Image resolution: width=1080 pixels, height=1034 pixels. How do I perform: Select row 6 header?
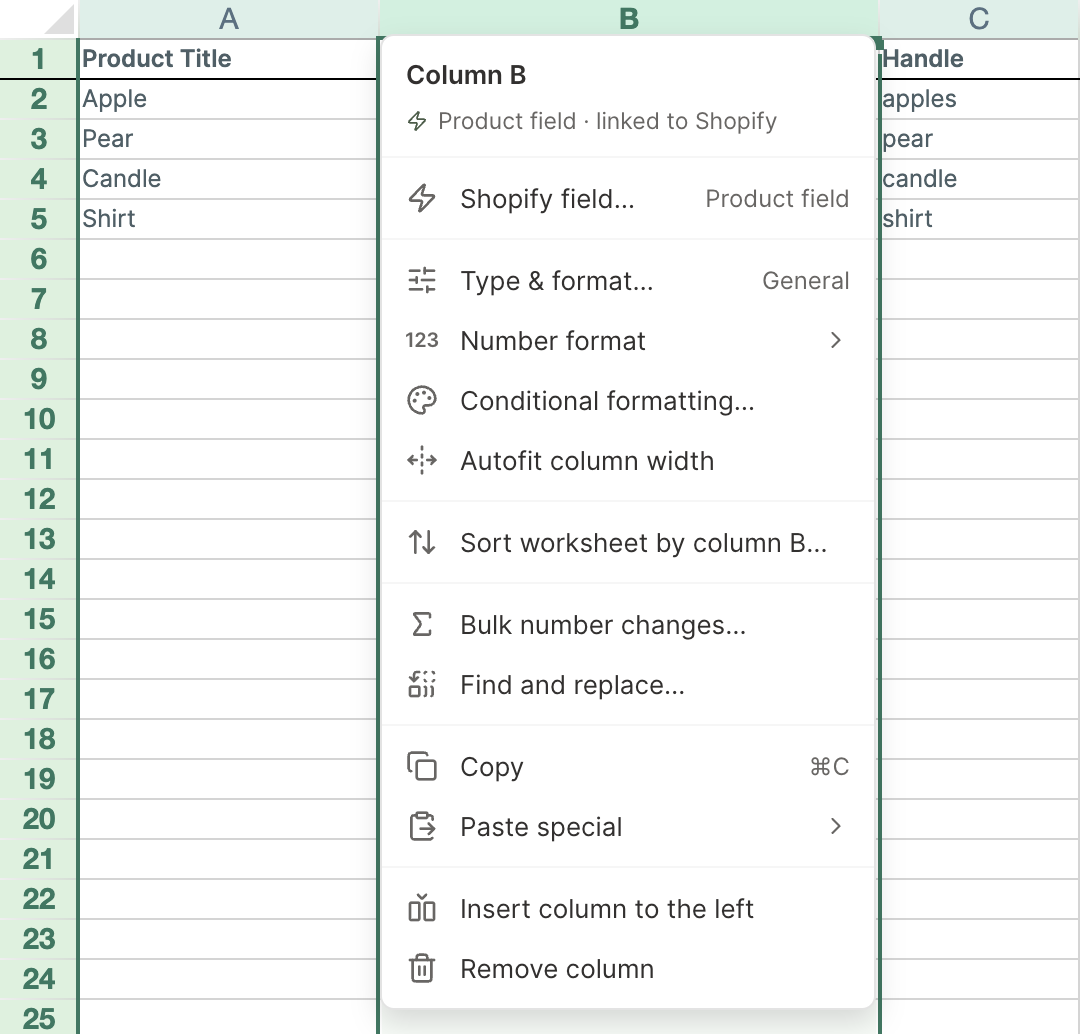click(x=39, y=259)
